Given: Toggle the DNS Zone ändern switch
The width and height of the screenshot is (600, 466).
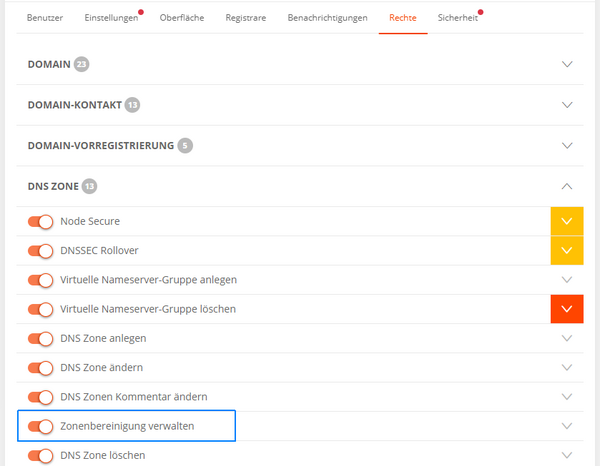Looking at the screenshot, I should 40,368.
